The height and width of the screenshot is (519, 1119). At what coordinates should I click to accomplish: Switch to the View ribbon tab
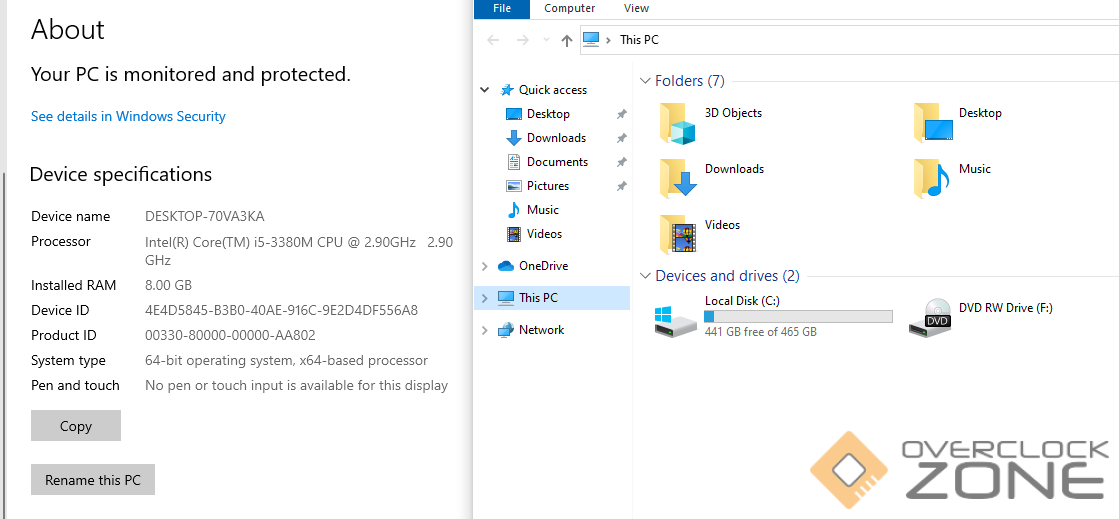coord(636,8)
